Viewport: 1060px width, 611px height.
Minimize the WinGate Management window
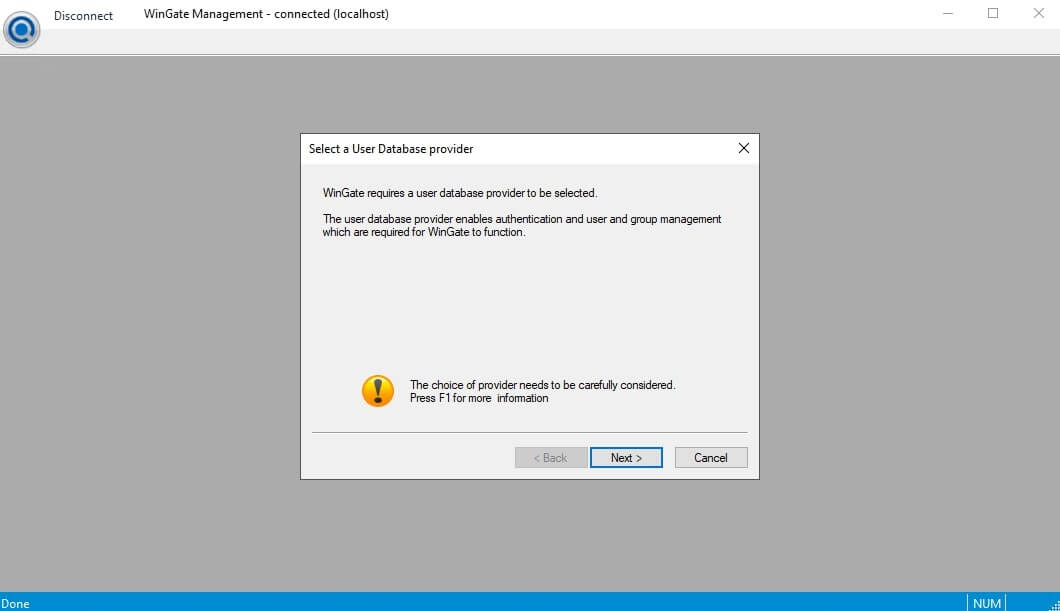point(948,14)
